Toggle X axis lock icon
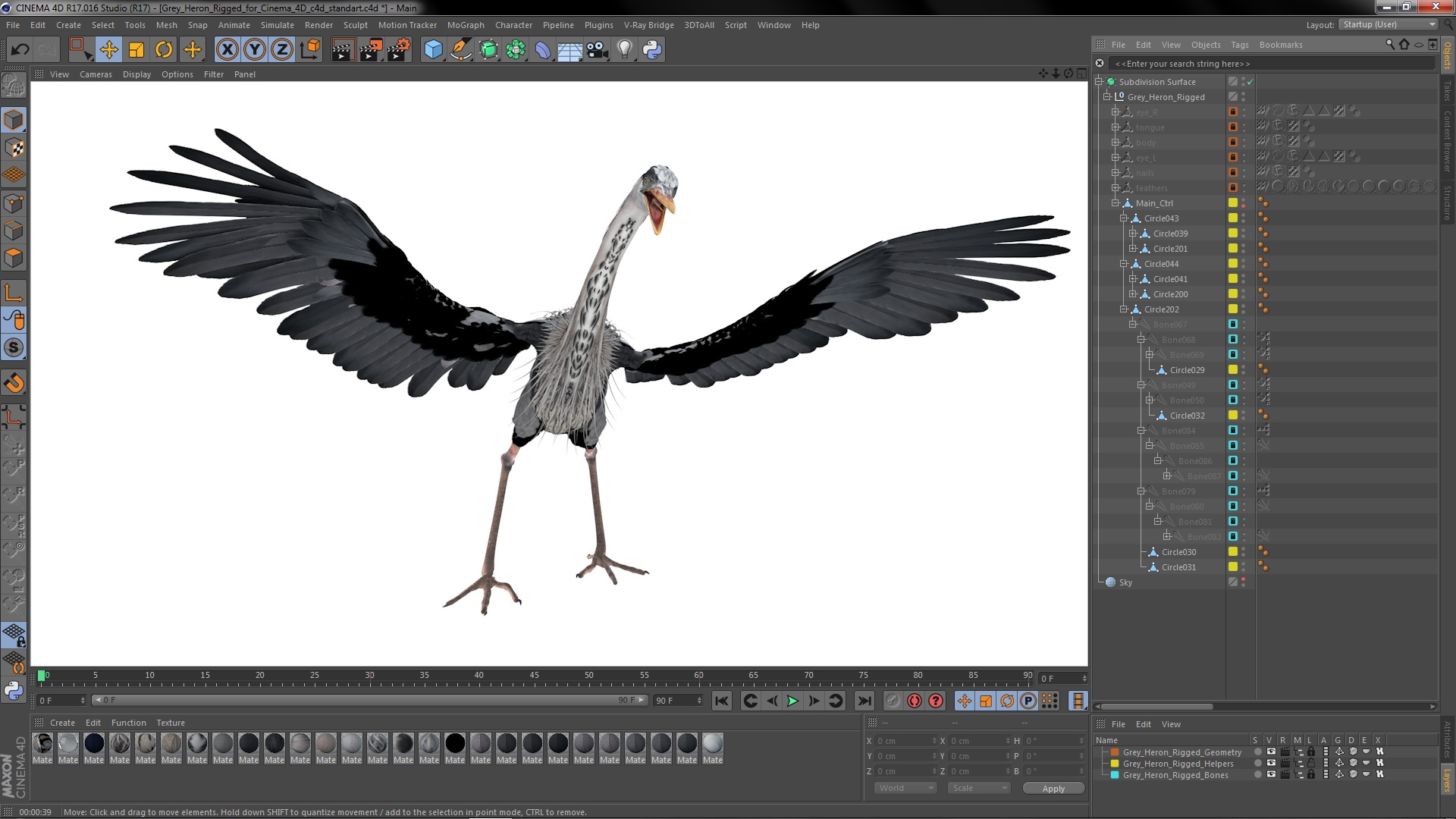This screenshot has height=819, width=1456. click(x=227, y=50)
